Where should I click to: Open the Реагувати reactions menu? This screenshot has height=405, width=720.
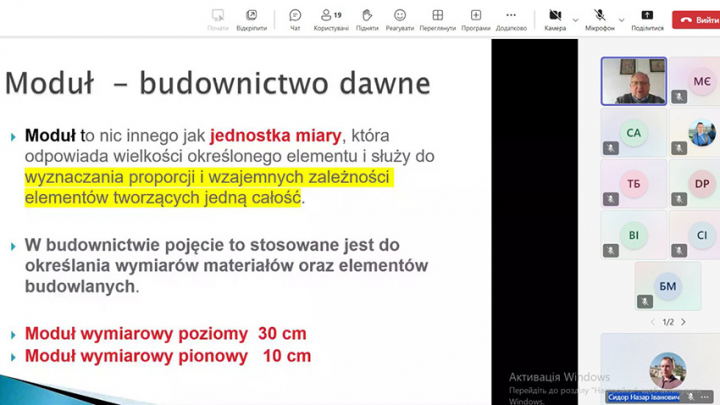[x=400, y=18]
